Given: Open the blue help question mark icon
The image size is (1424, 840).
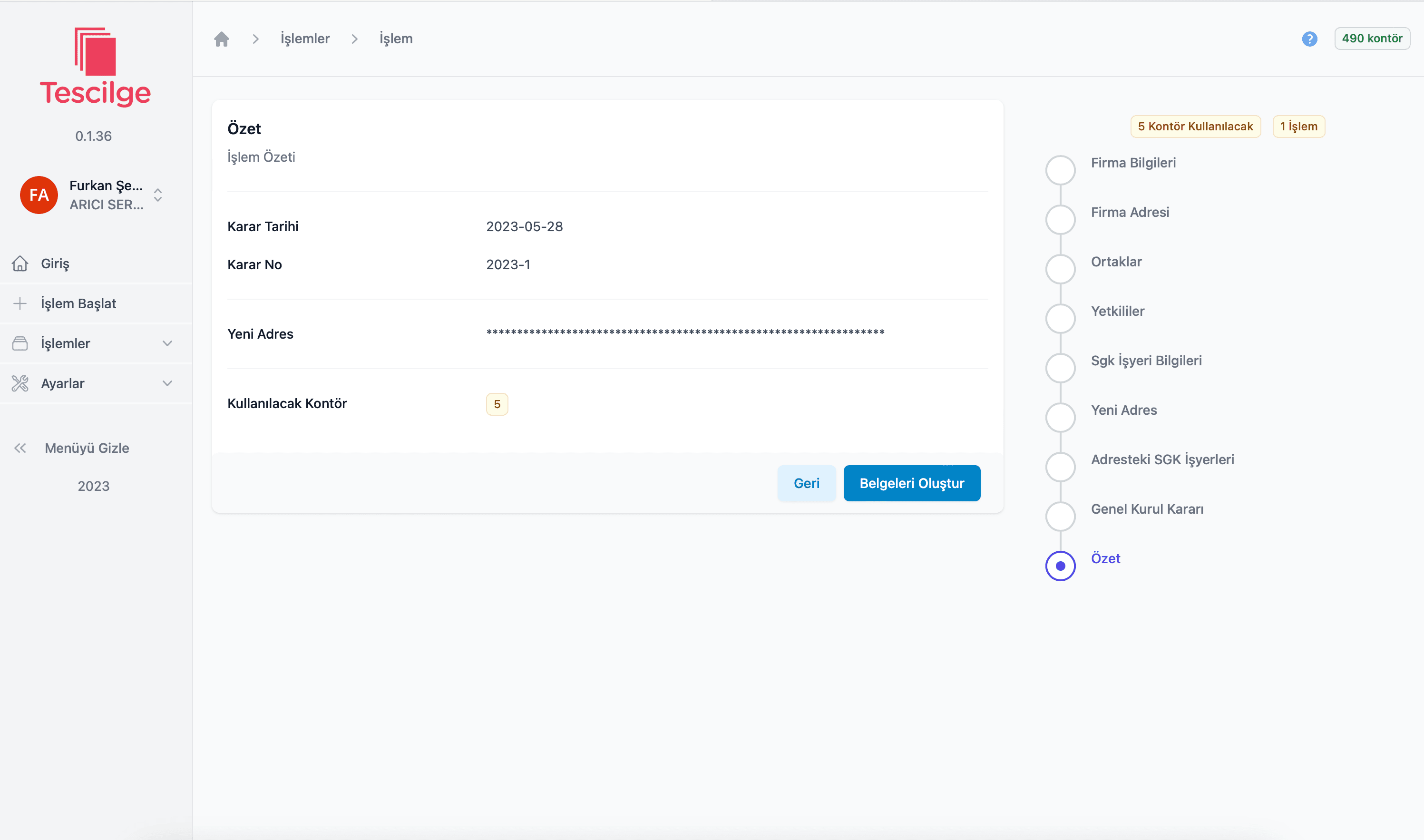Looking at the screenshot, I should tap(1309, 39).
